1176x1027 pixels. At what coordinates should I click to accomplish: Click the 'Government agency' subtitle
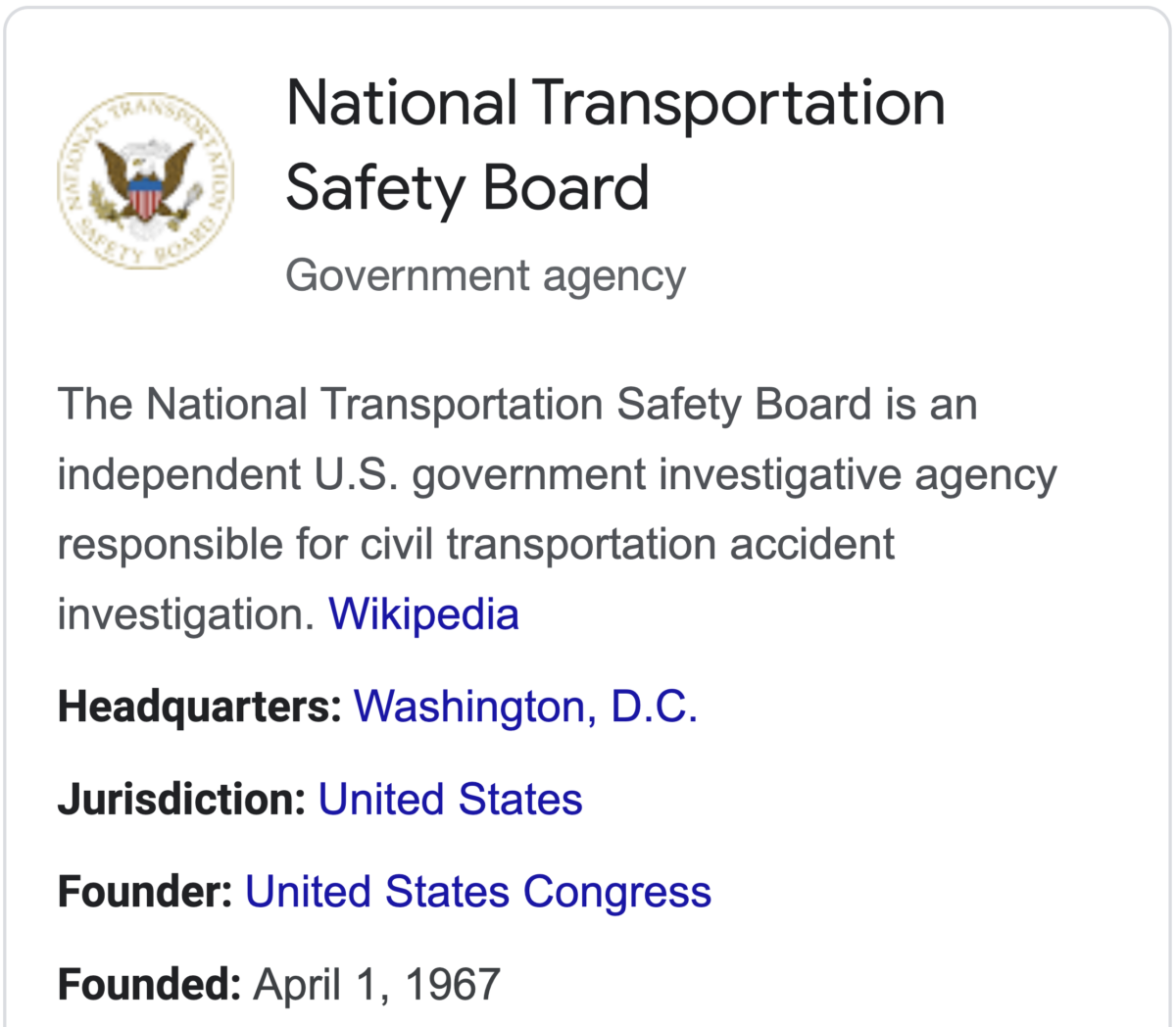[x=485, y=276]
